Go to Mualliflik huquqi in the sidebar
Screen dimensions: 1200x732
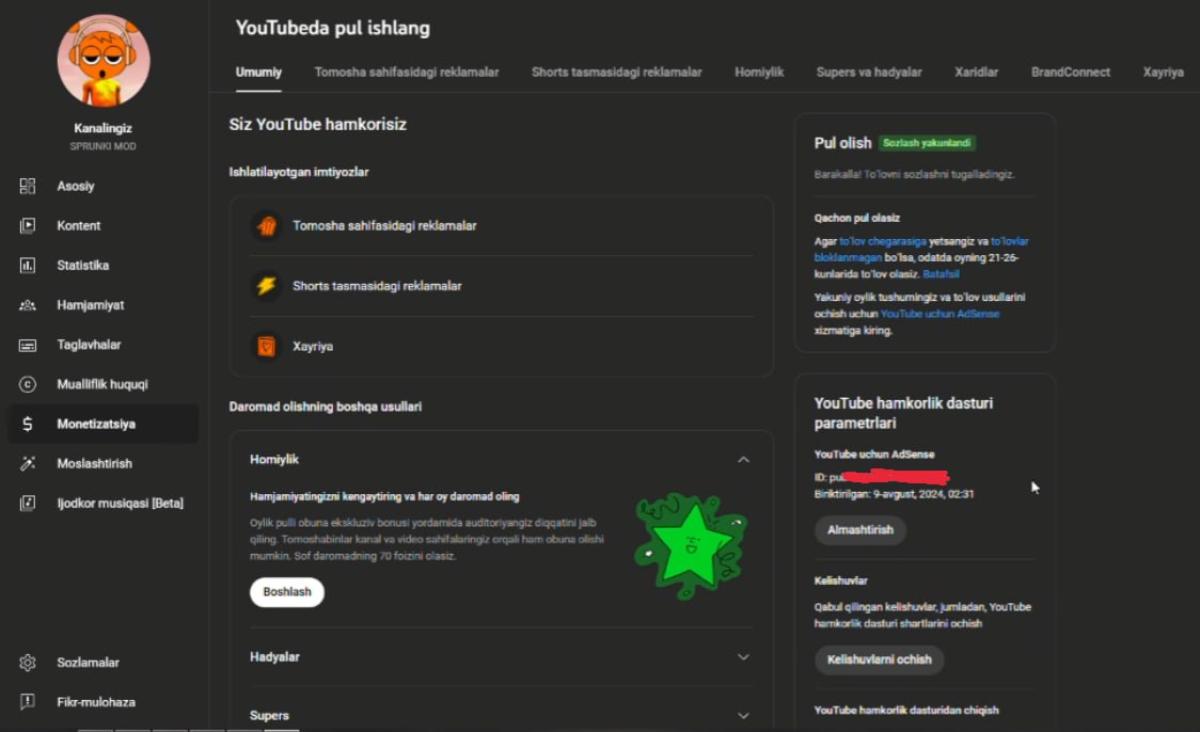[102, 384]
